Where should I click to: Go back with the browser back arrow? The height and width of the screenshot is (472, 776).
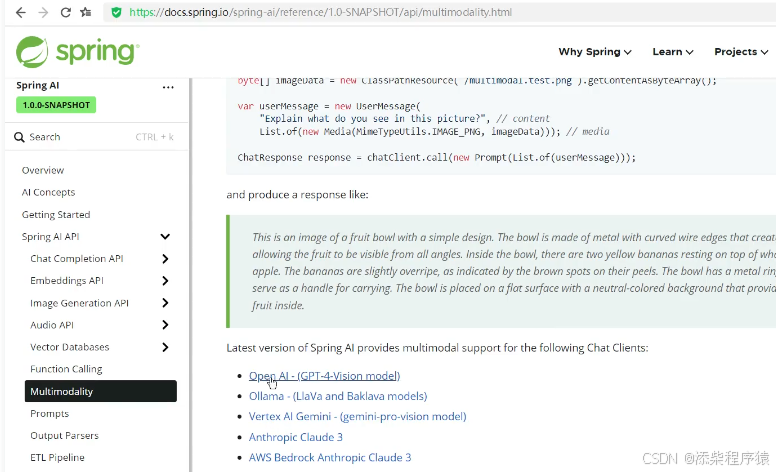pyautogui.click(x=20, y=12)
